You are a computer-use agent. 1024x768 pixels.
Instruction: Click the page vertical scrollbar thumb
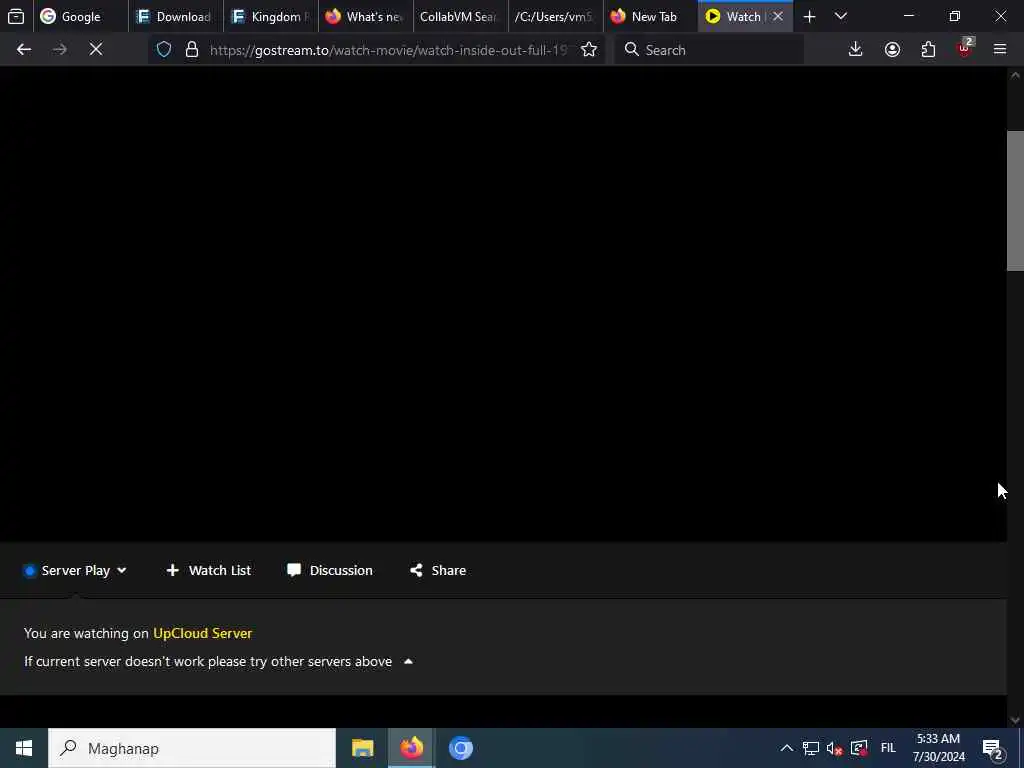coord(1015,201)
